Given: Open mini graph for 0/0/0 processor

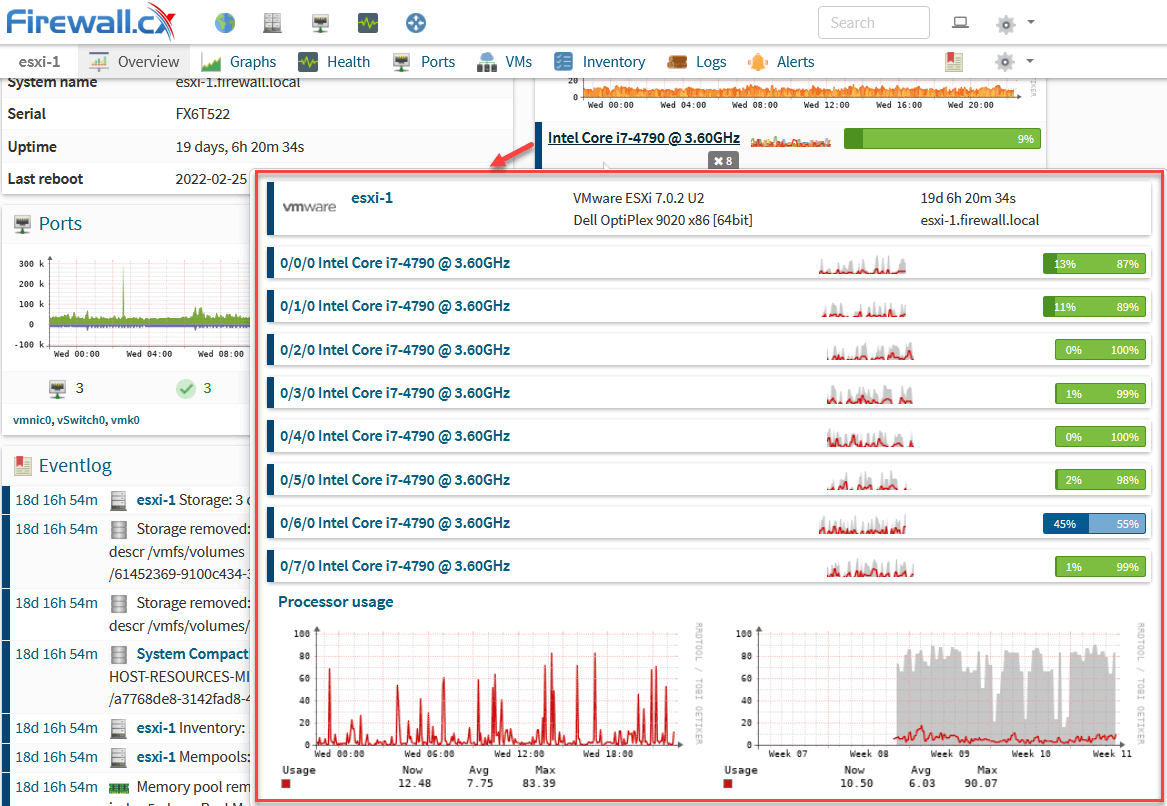Looking at the screenshot, I should pyautogui.click(x=863, y=265).
